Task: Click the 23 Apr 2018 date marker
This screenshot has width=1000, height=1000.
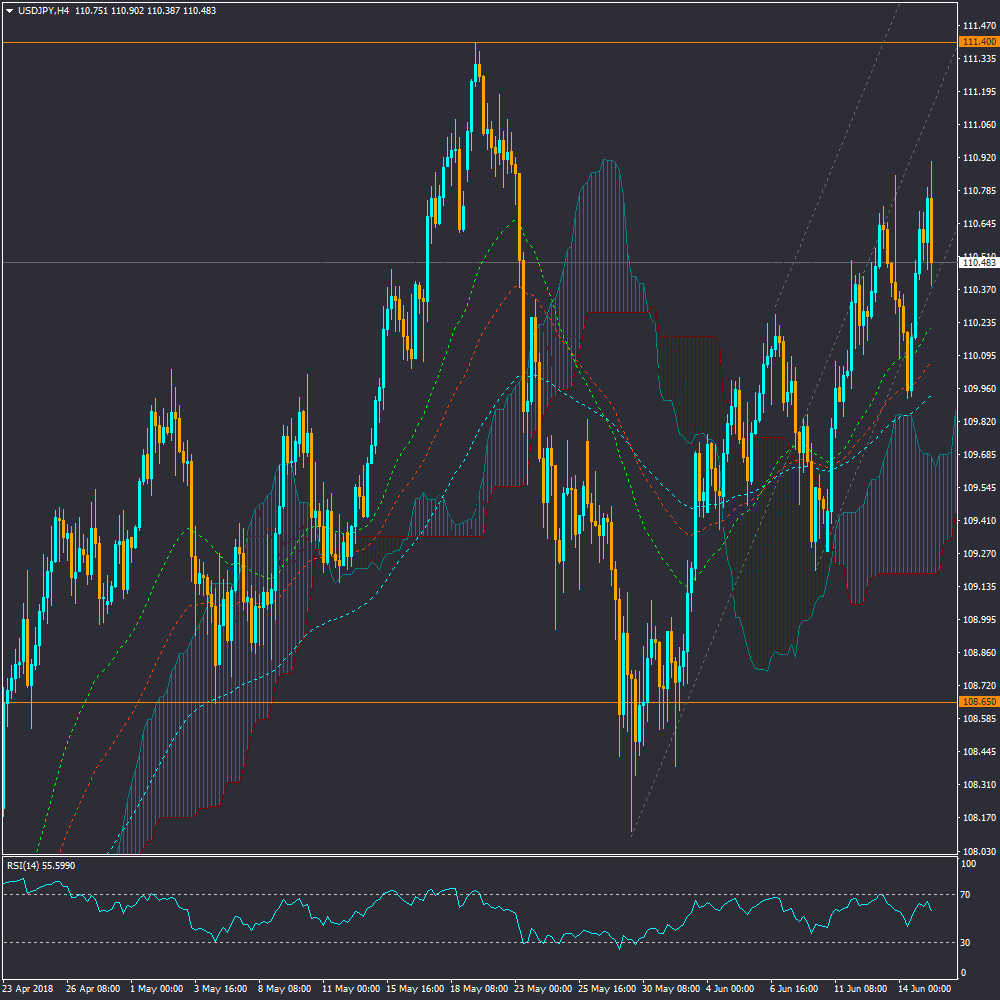Action: tap(29, 988)
